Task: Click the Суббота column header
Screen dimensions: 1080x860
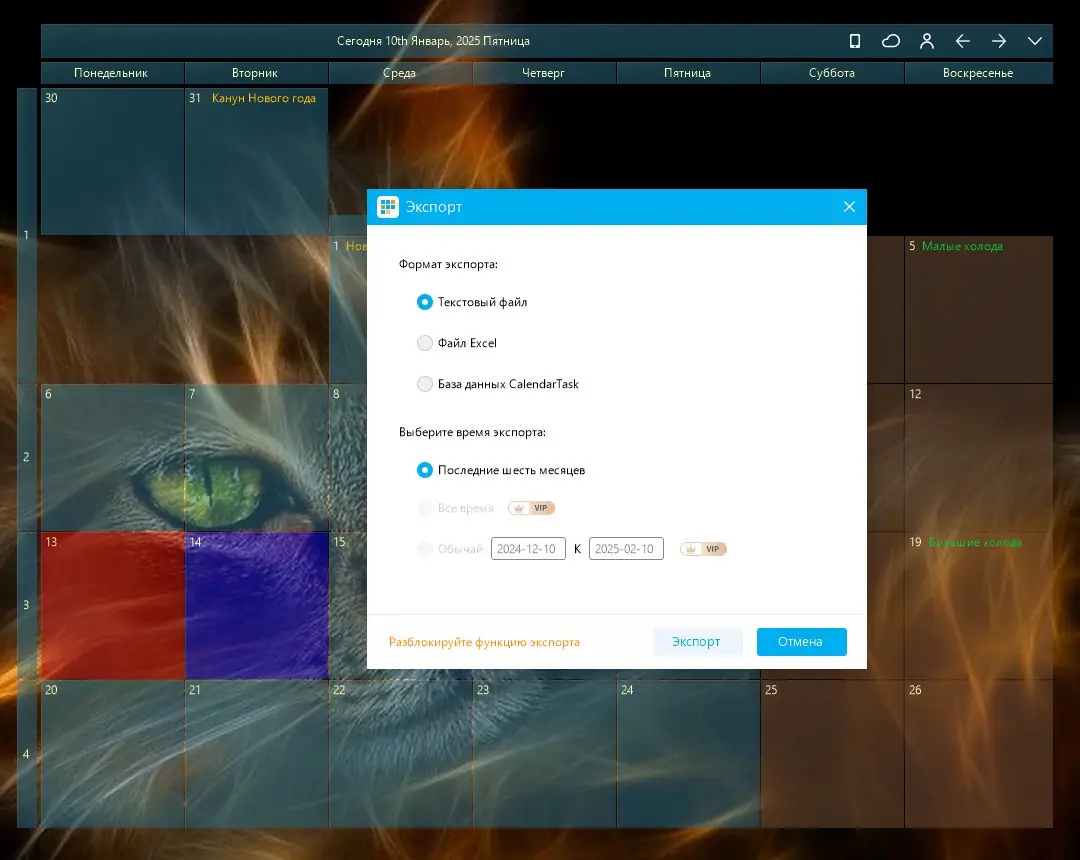Action: [x=831, y=72]
